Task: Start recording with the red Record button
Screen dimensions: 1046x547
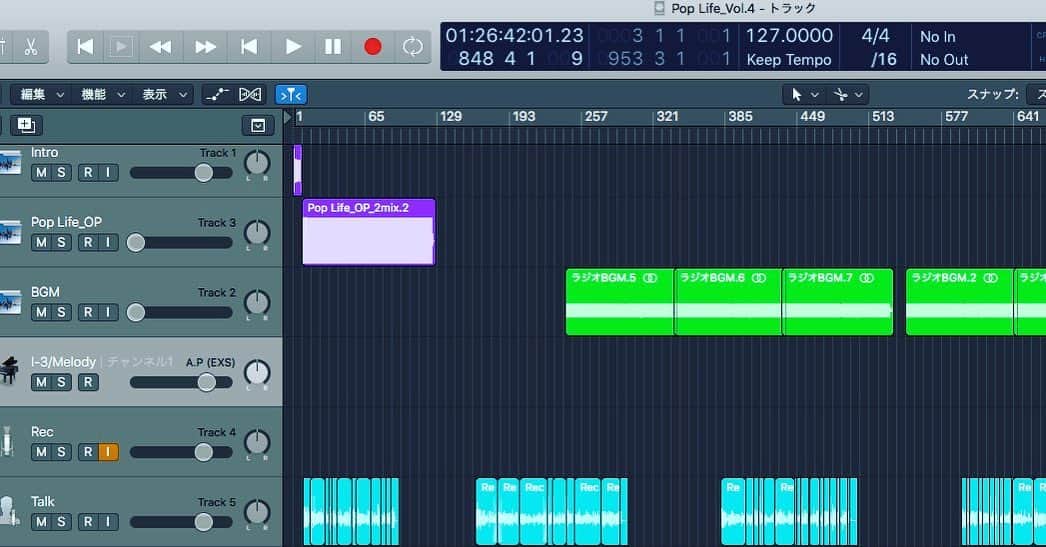Action: 373,47
